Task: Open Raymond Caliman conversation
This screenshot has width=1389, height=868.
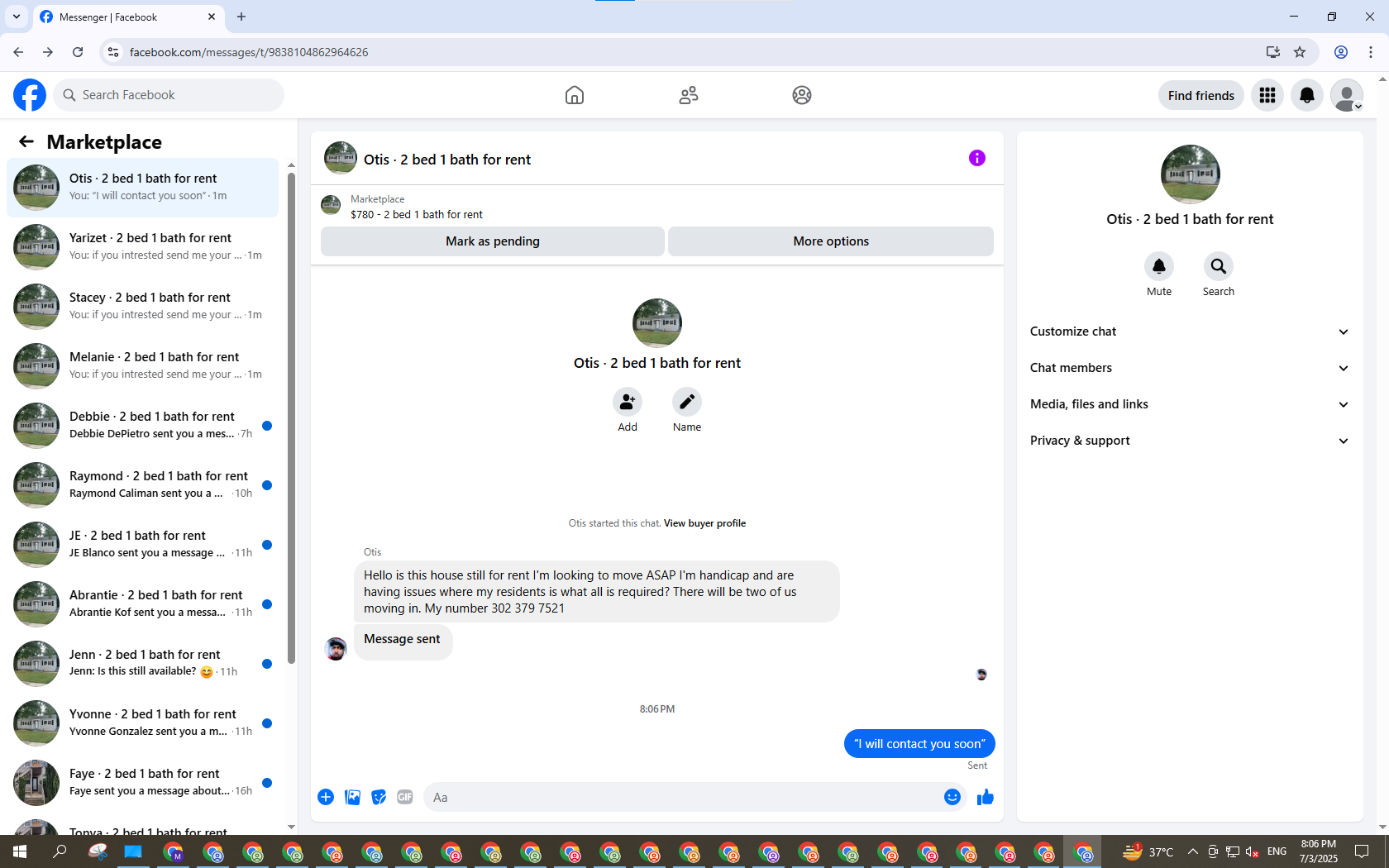Action: 142,485
